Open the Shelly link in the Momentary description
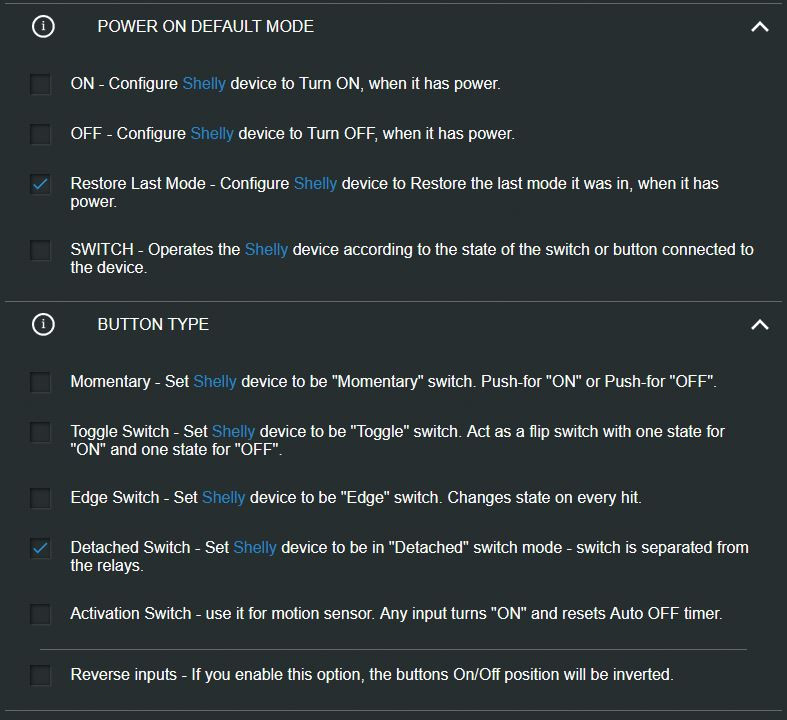 pyautogui.click(x=215, y=382)
